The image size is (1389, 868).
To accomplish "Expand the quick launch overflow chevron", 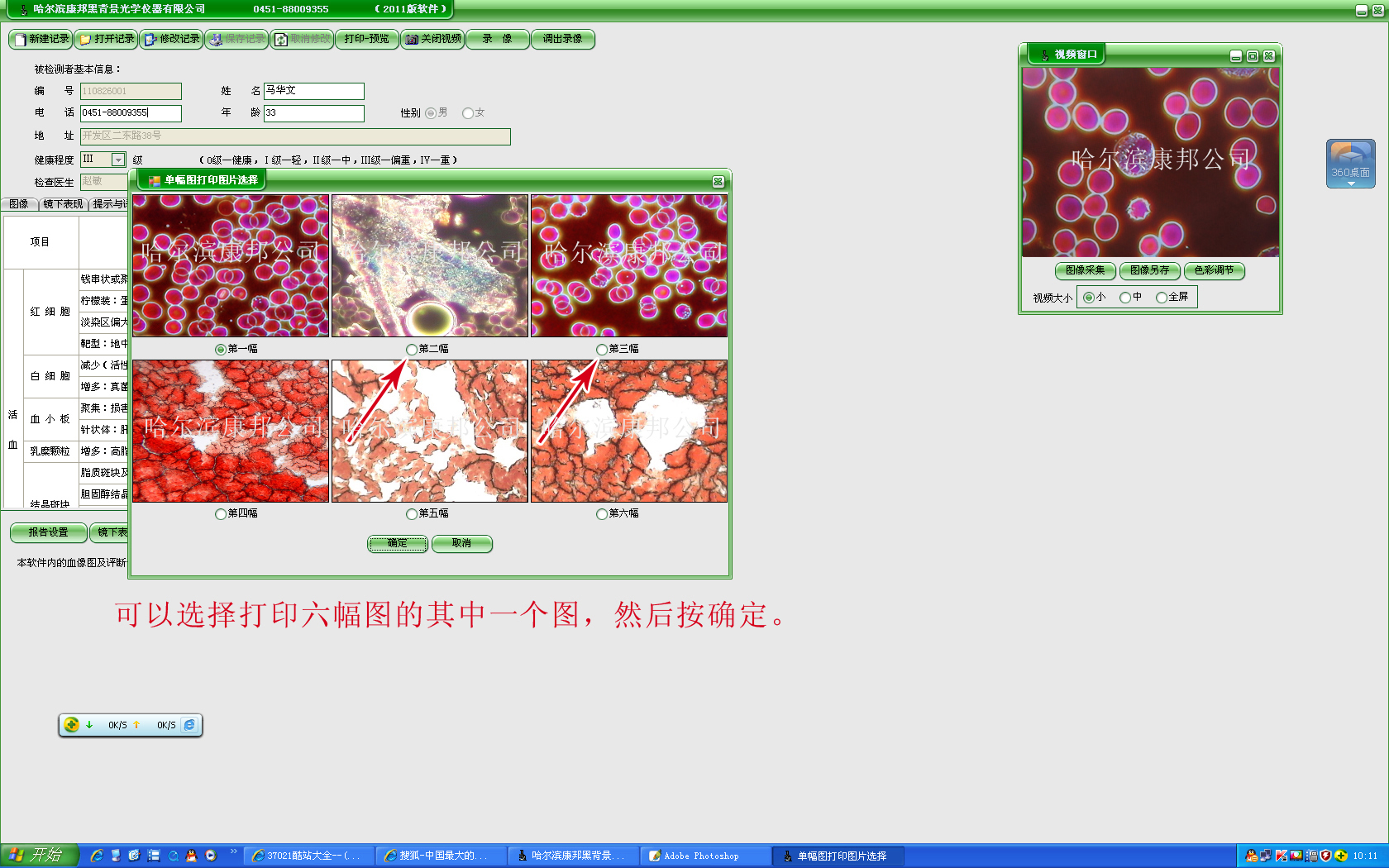I will pos(233,851).
